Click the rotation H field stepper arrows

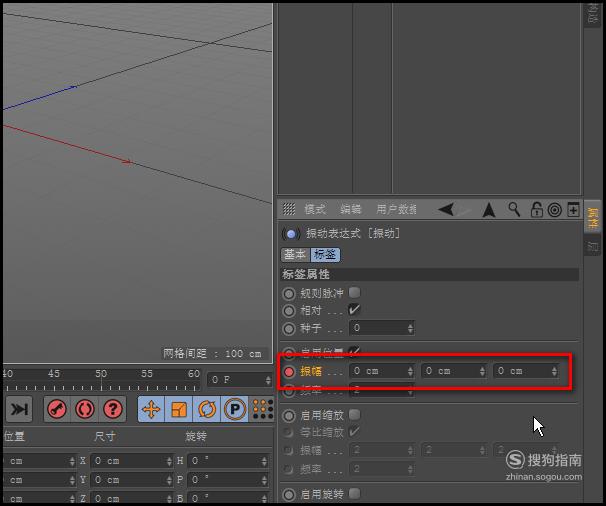(264, 461)
